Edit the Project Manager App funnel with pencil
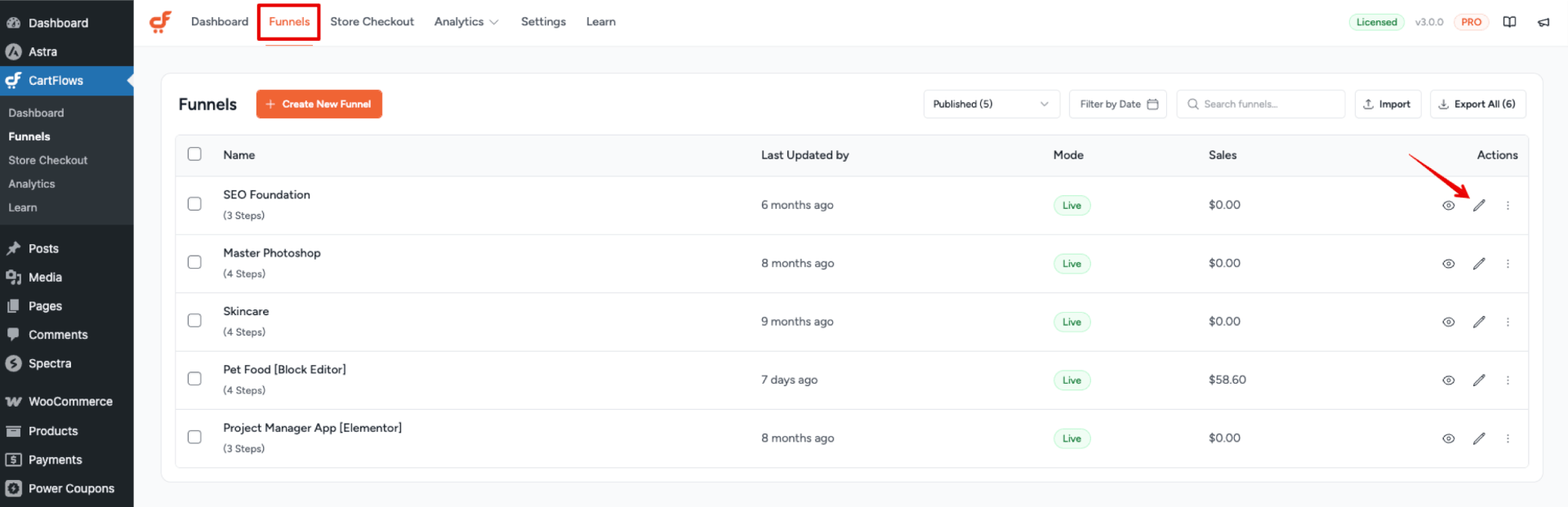1568x507 pixels. pos(1479,438)
